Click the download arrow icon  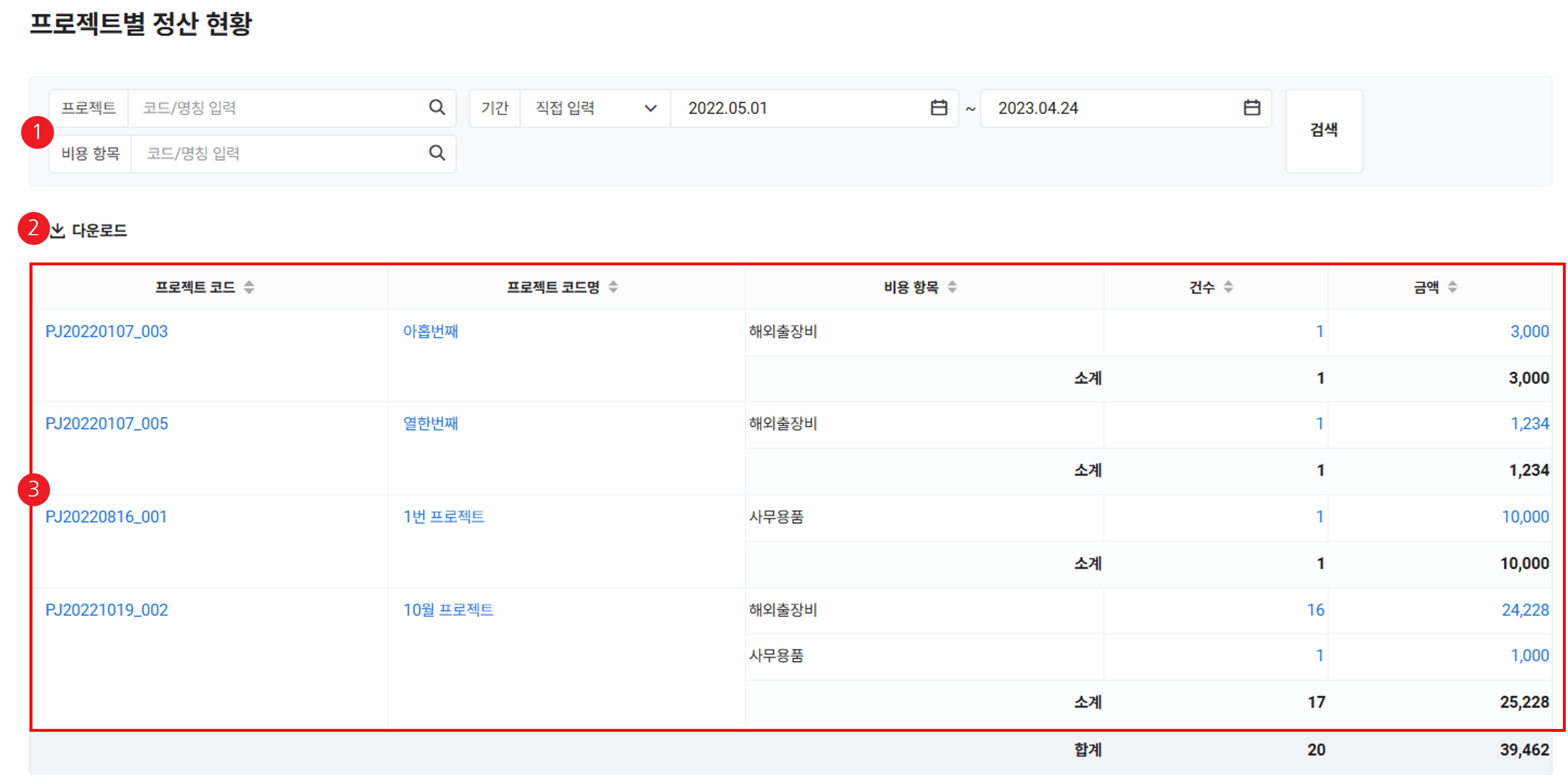[58, 231]
